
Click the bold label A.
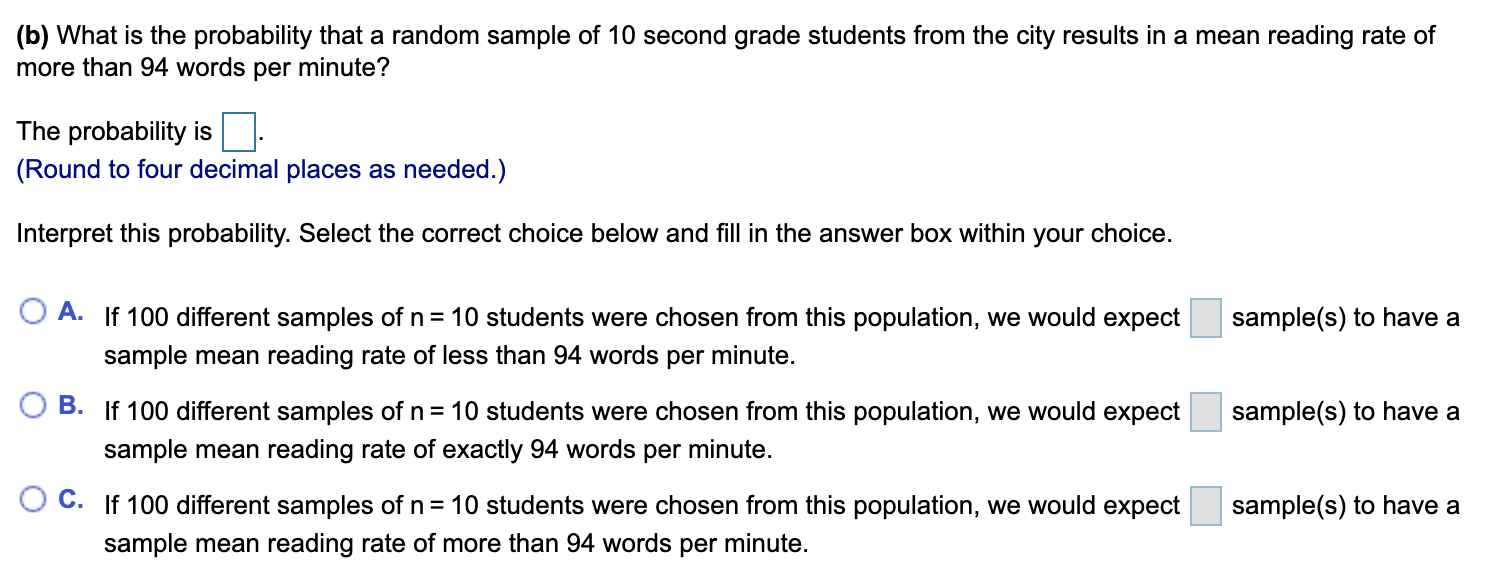(67, 312)
